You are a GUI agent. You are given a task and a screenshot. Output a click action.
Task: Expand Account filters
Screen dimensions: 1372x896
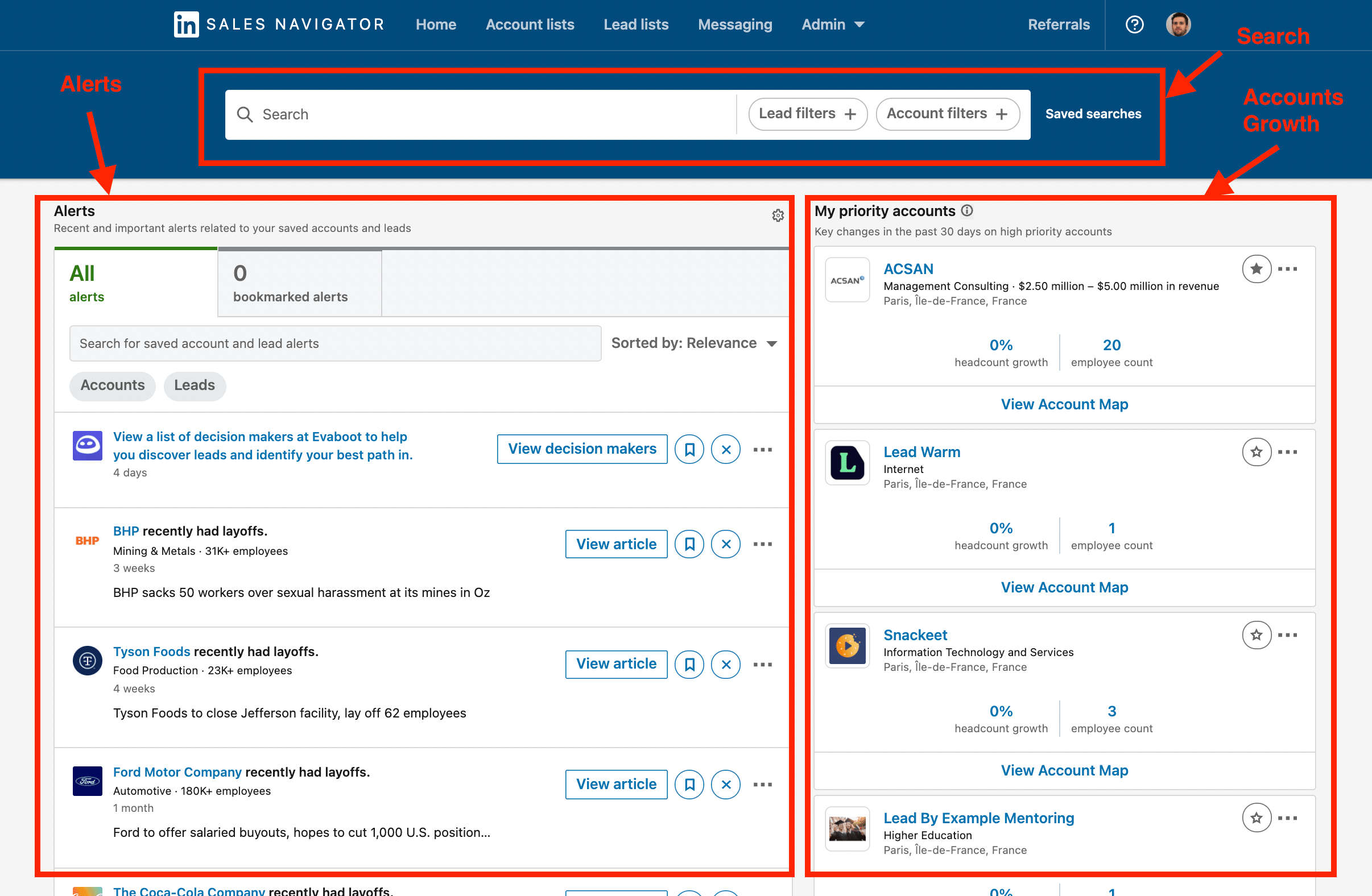coord(947,114)
